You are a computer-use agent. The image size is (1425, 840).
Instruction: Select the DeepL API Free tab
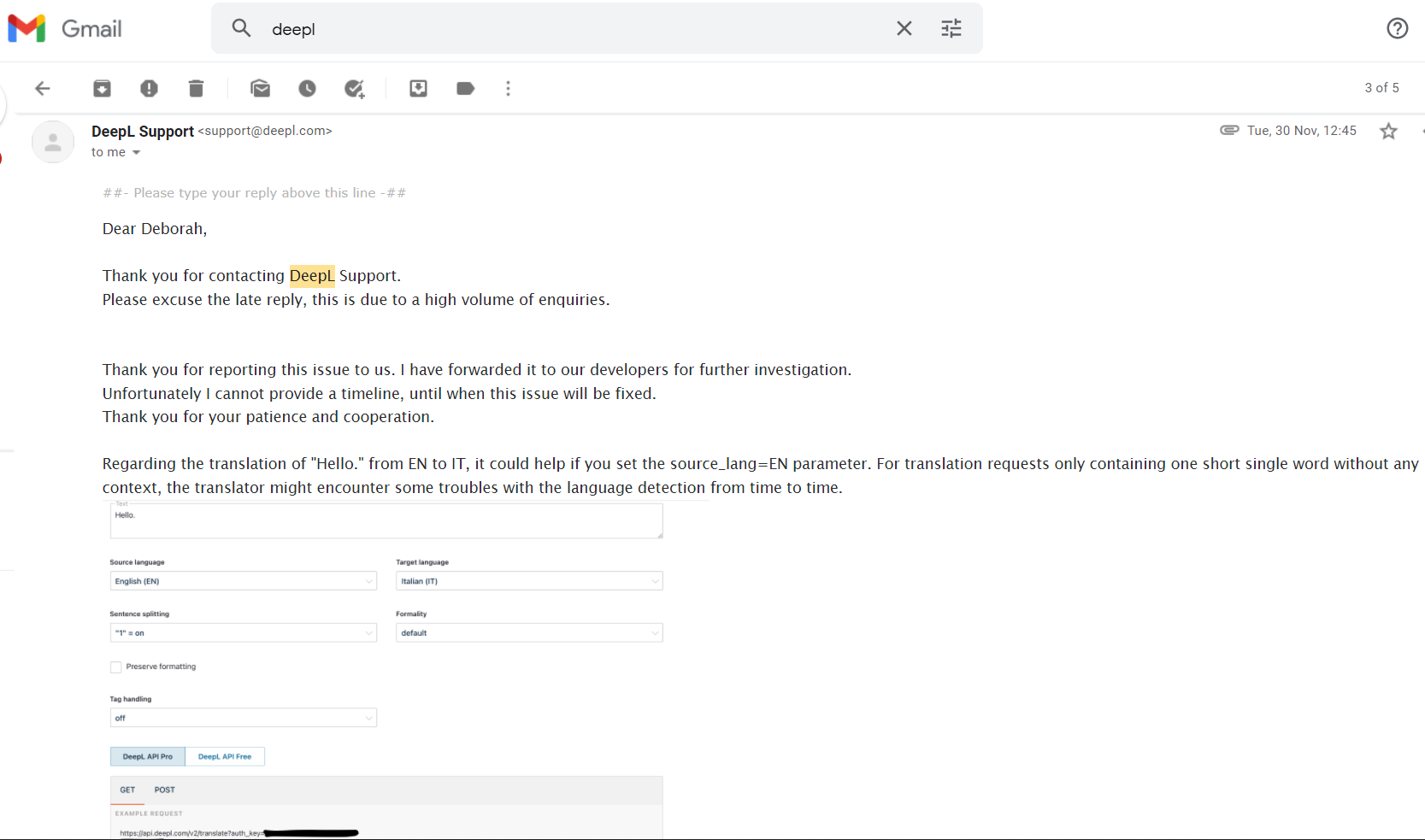(x=225, y=756)
